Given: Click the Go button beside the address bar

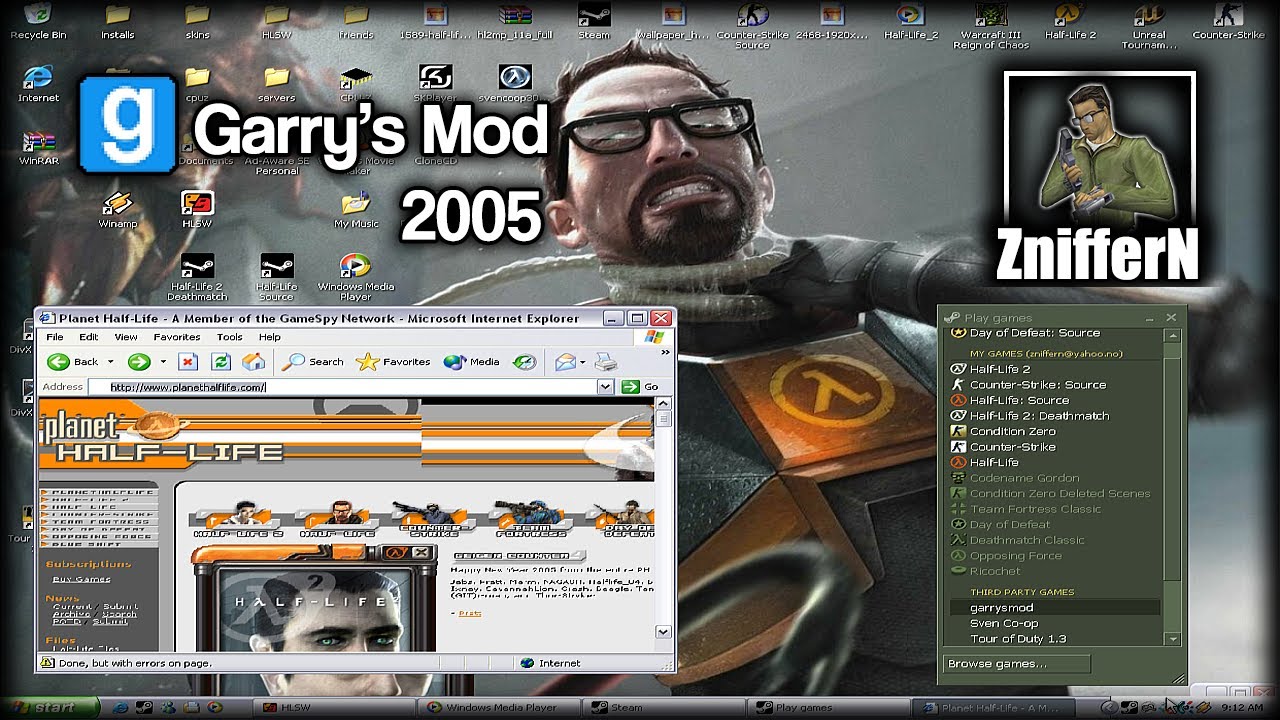Looking at the screenshot, I should click(x=640, y=387).
